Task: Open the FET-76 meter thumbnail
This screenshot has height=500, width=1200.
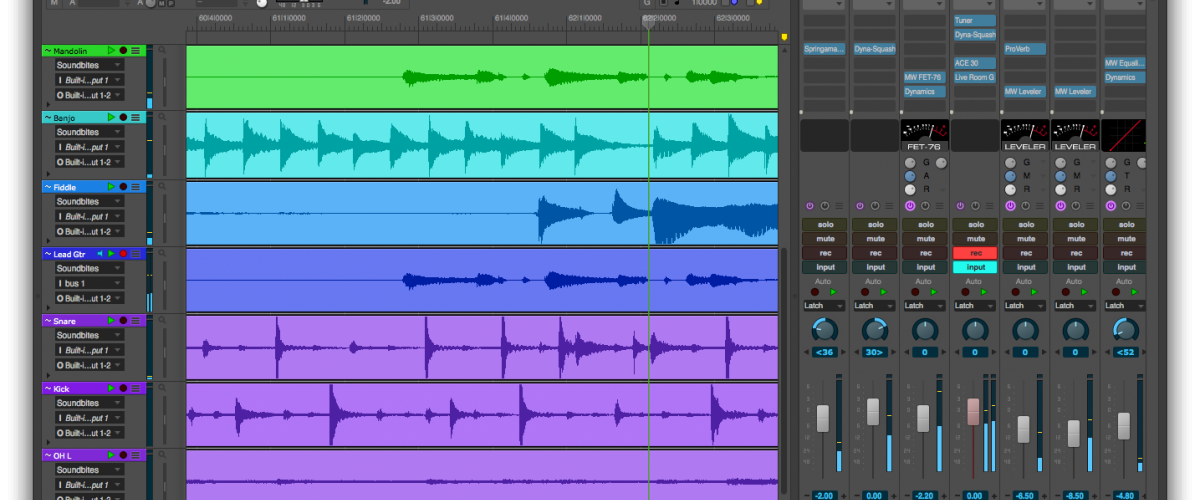Action: [925, 135]
